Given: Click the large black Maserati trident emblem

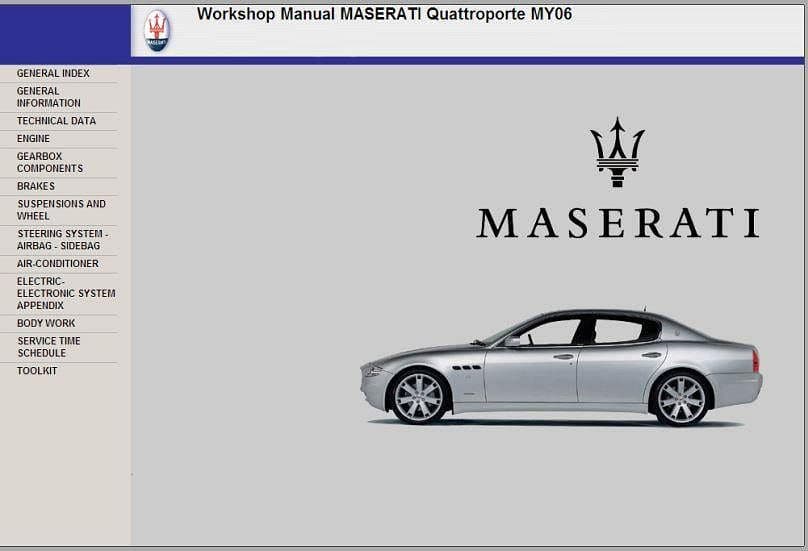Looking at the screenshot, I should click(617, 152).
